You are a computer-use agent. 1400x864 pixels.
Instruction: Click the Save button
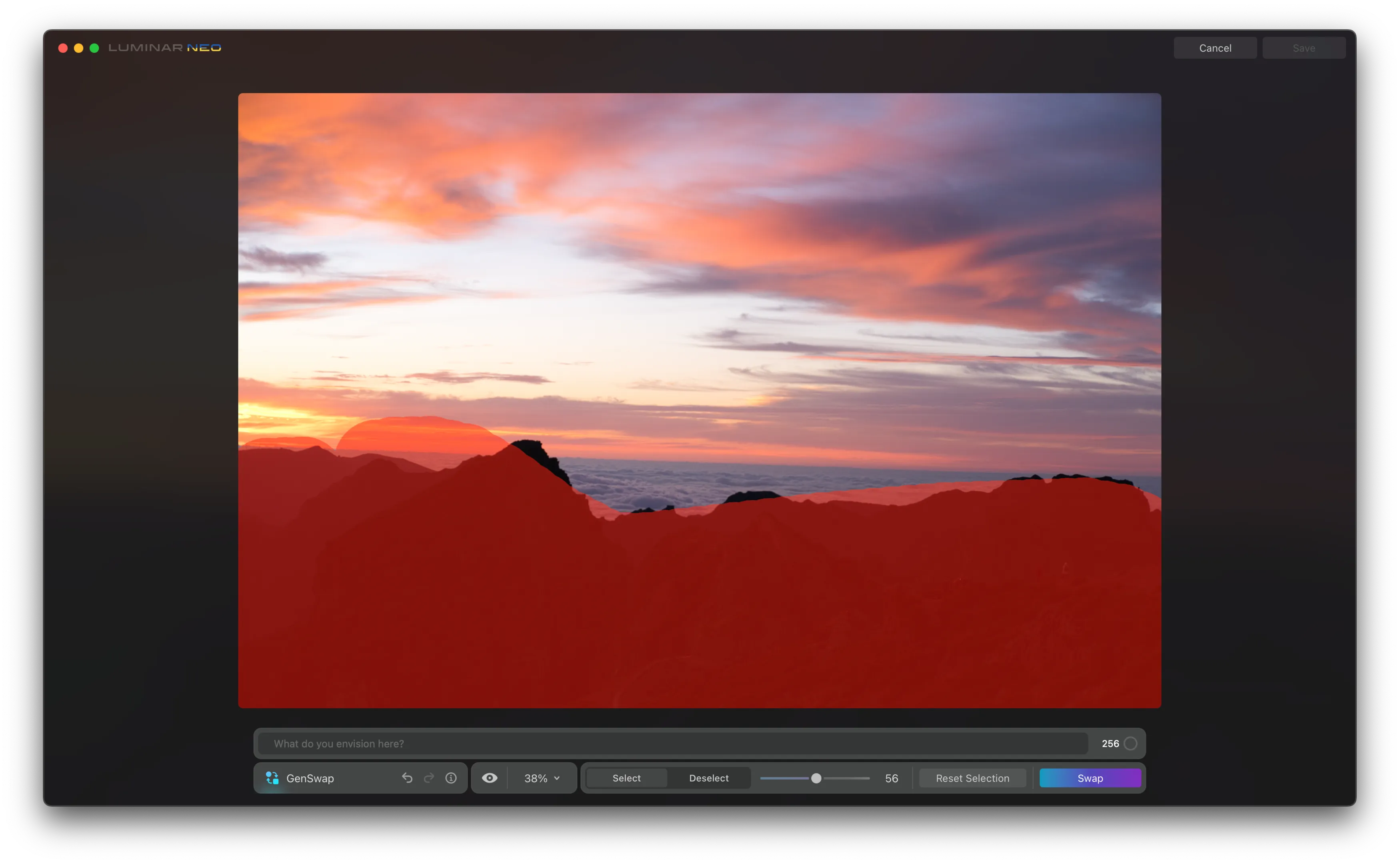click(x=1304, y=48)
